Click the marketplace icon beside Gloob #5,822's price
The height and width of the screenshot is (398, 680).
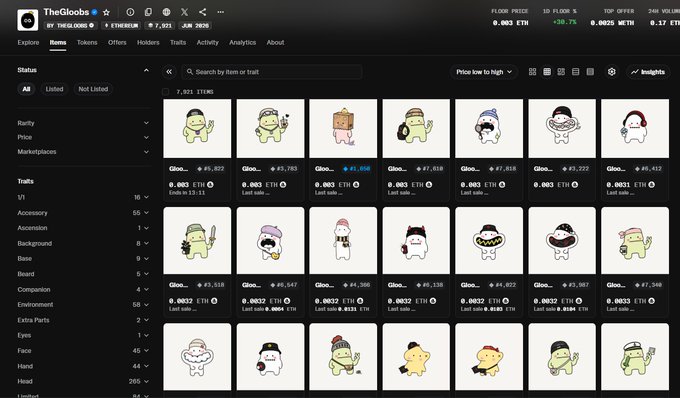(x=210, y=185)
